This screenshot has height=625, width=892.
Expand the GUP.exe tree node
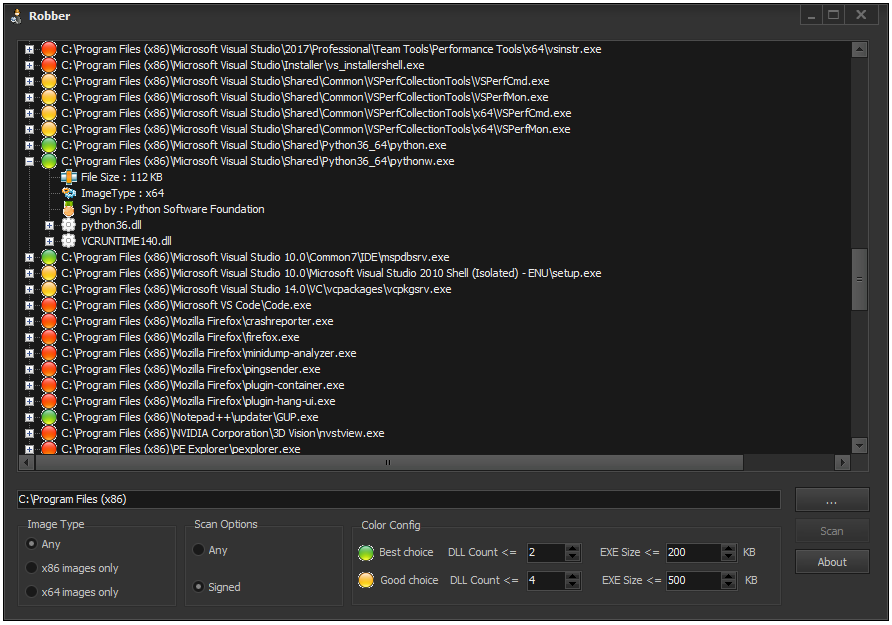29,417
